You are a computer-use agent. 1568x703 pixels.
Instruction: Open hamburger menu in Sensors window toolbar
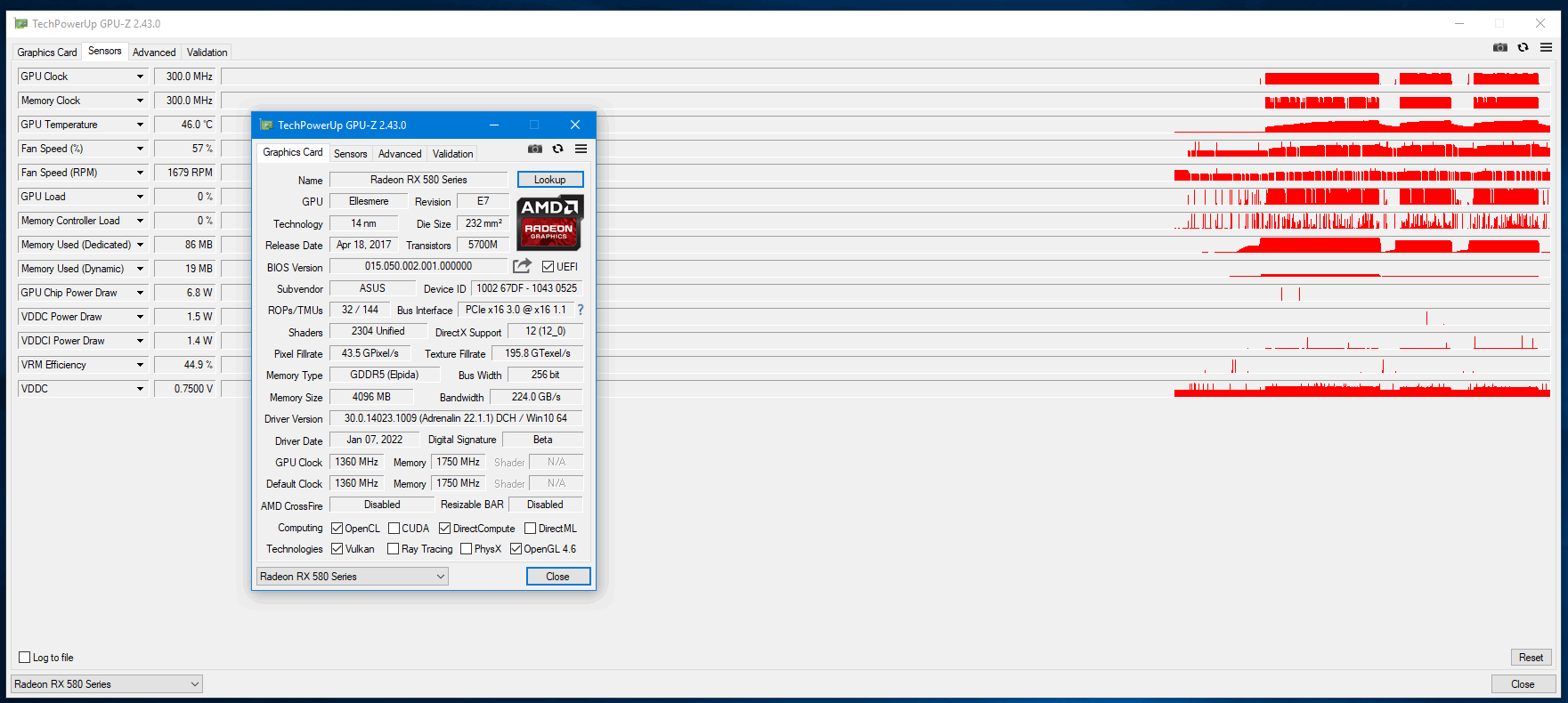[x=1547, y=47]
